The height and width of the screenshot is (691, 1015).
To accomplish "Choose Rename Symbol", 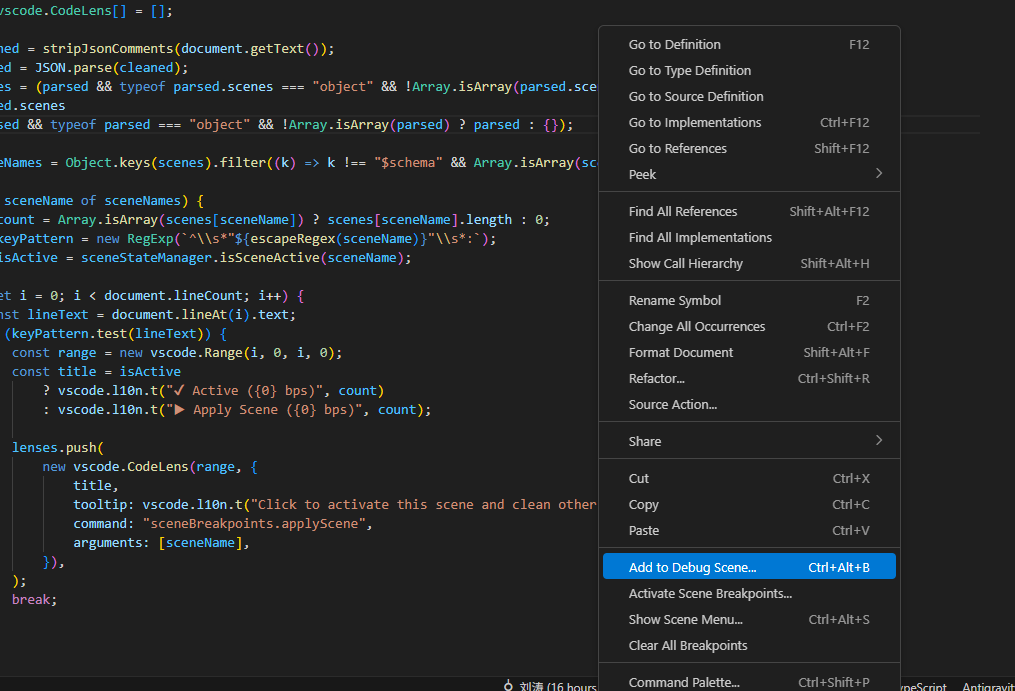I will point(749,300).
